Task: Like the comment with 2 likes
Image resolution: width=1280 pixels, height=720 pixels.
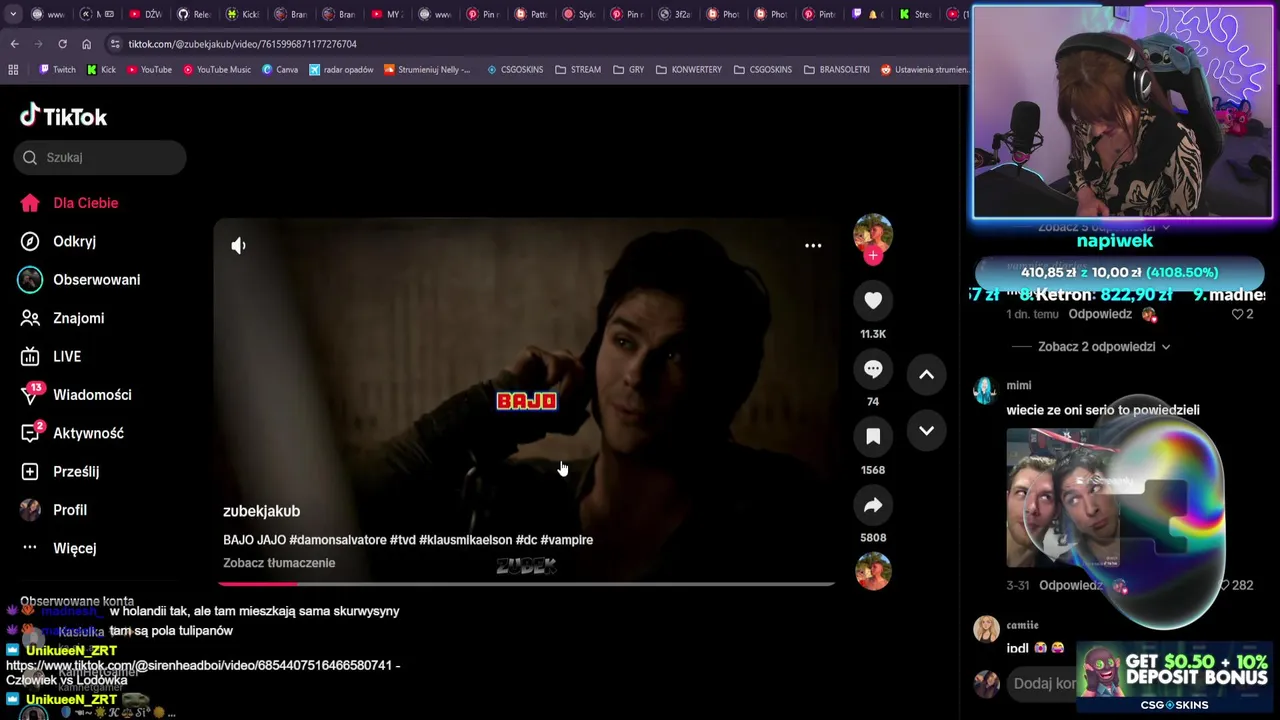Action: 1237,314
